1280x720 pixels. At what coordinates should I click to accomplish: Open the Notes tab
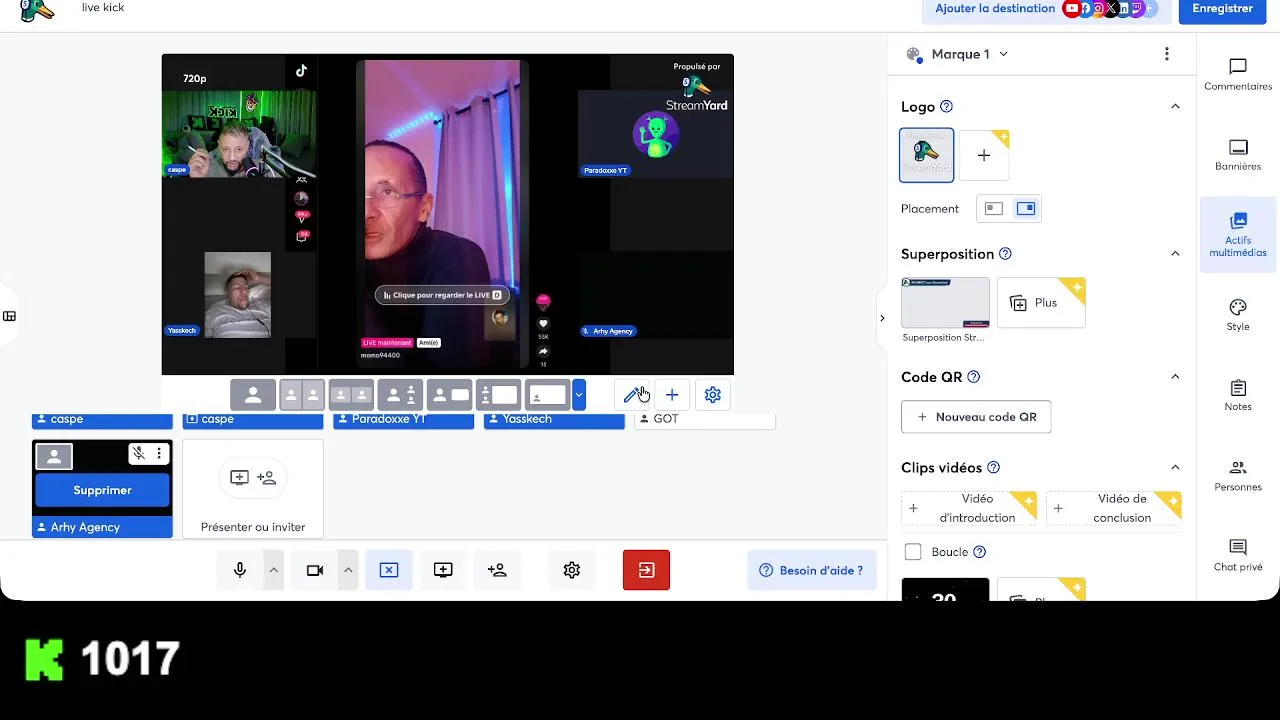coord(1238,395)
